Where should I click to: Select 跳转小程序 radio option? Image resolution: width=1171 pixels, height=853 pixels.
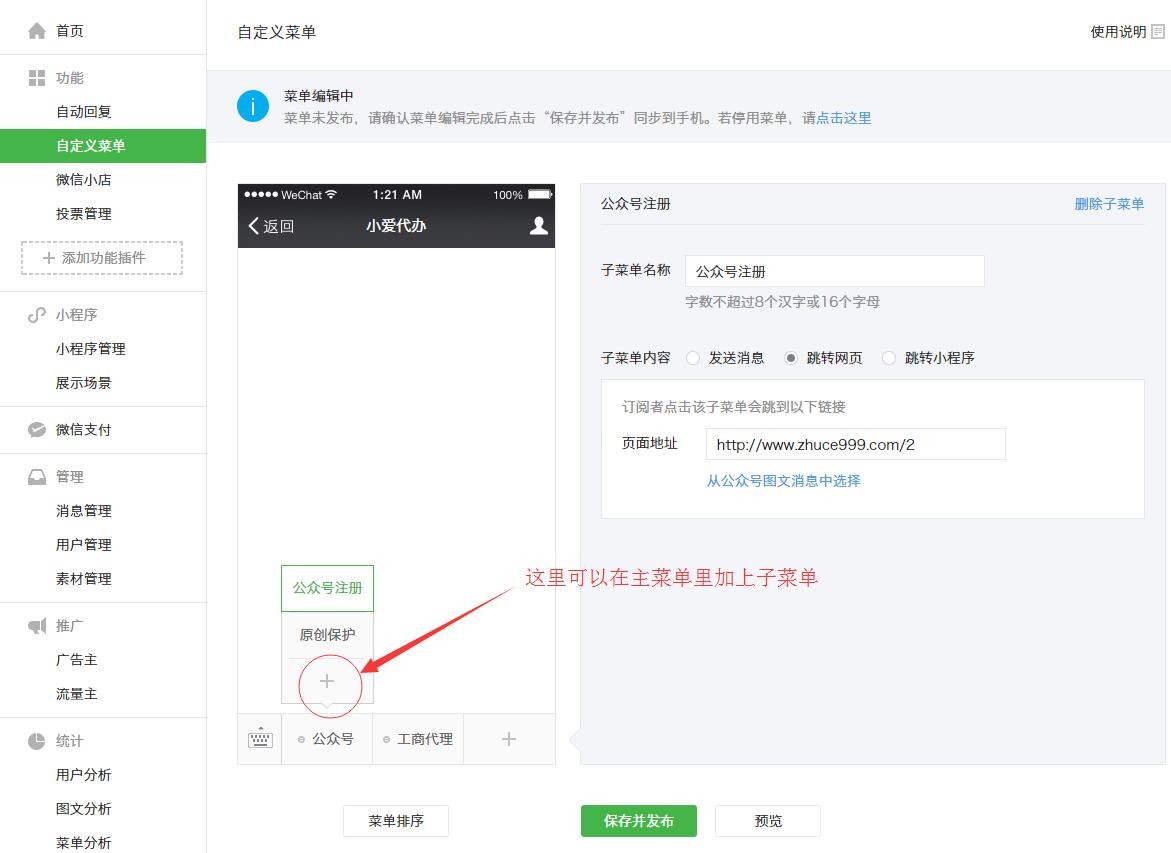click(x=889, y=358)
